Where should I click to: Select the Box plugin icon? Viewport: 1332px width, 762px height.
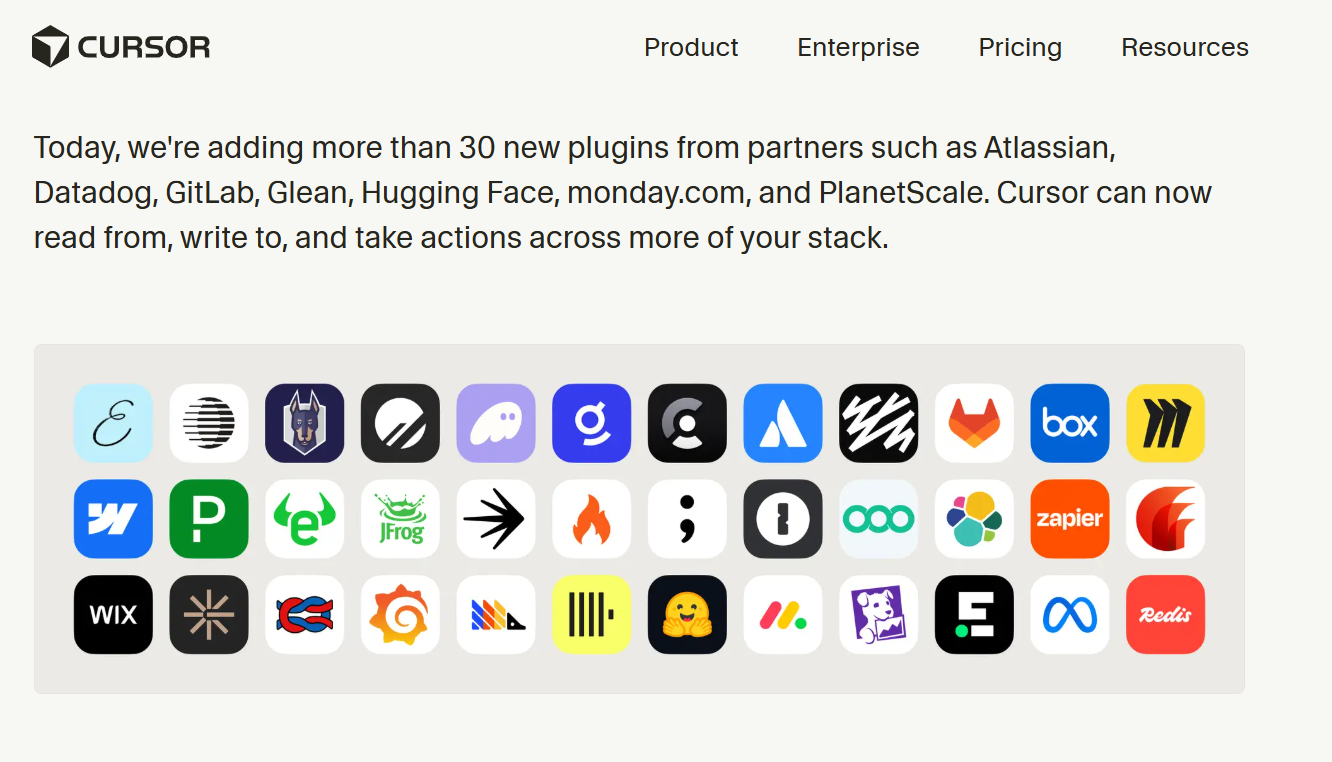coord(1070,423)
